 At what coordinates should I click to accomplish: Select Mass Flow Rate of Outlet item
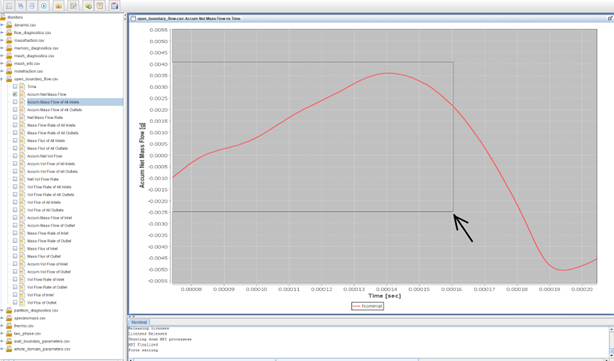tap(49, 241)
